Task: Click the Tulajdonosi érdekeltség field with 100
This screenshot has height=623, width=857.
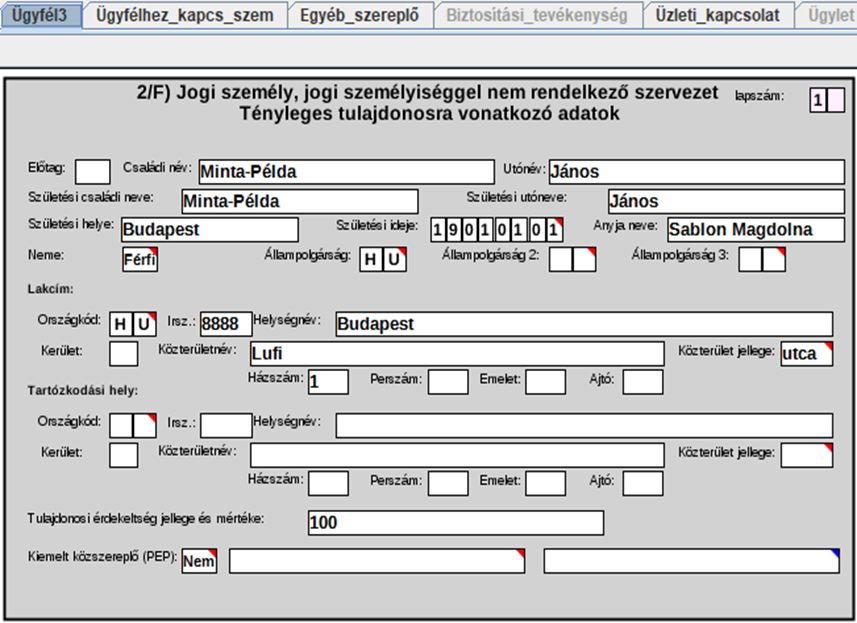Action: point(455,523)
